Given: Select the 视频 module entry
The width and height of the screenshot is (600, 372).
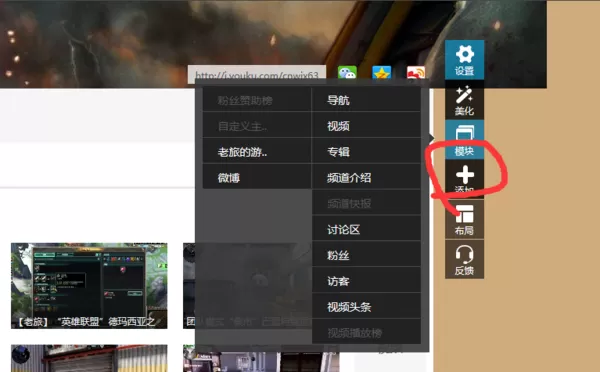Looking at the screenshot, I should [x=366, y=126].
